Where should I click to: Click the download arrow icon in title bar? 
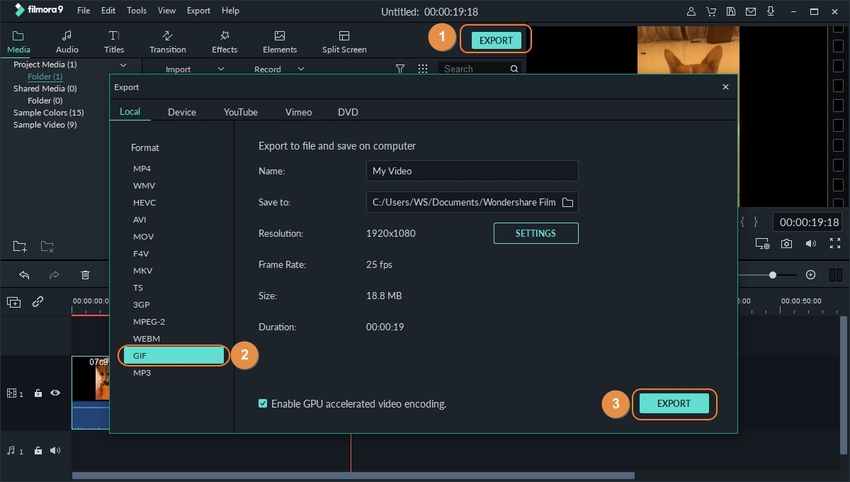pyautogui.click(x=770, y=11)
